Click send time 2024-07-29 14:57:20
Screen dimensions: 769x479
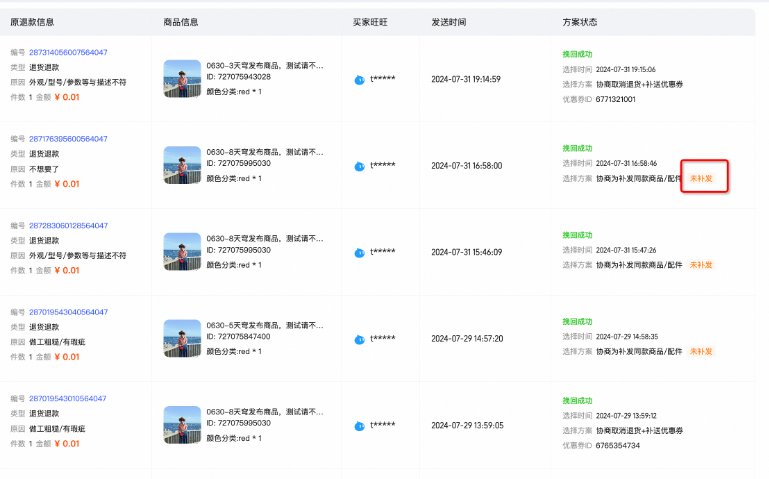467,339
